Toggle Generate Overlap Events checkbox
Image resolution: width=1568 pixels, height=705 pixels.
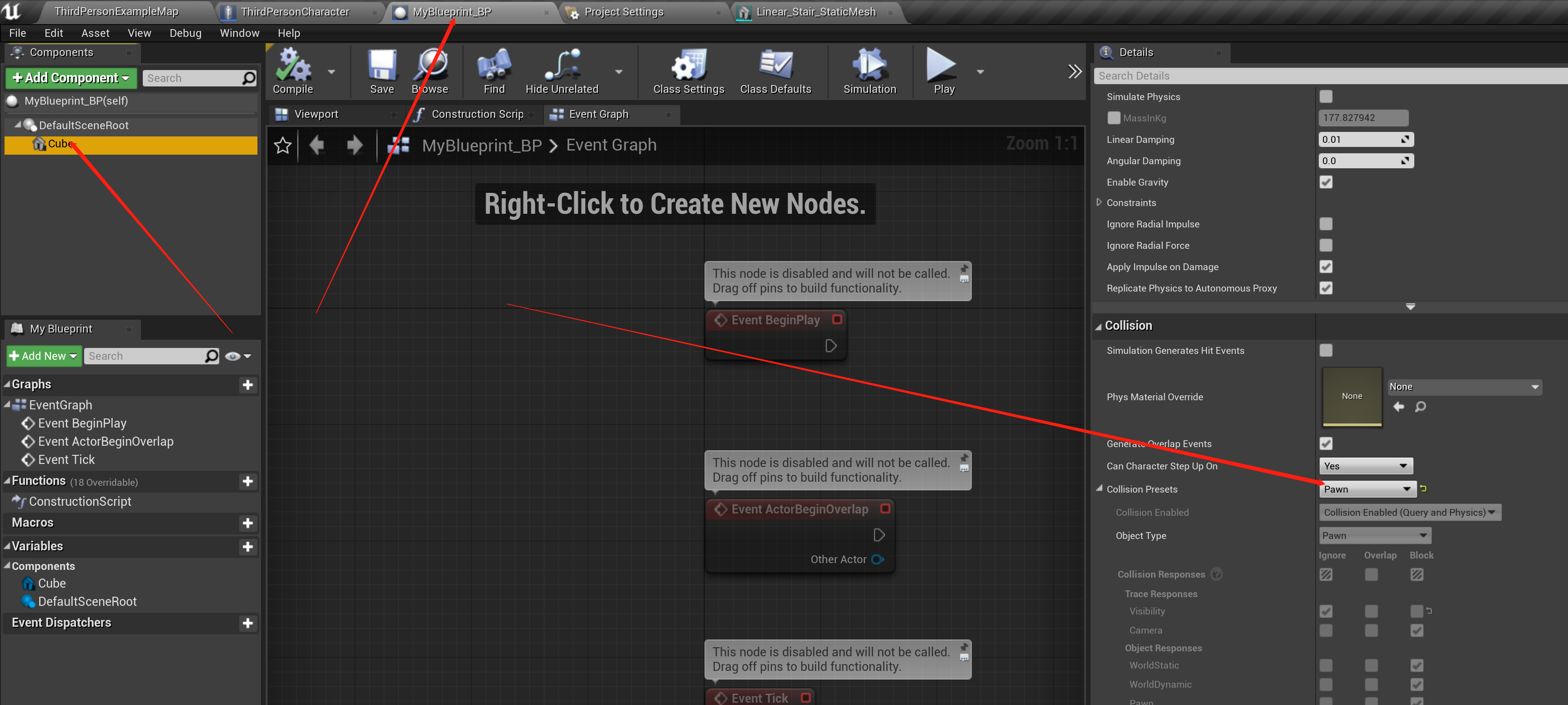point(1326,443)
